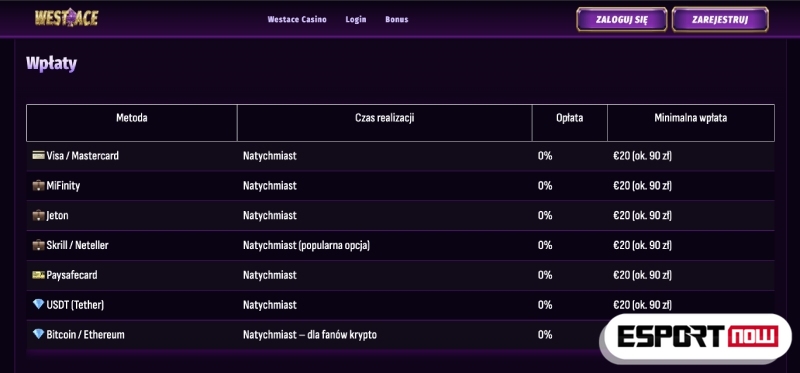Select 'Natychmiast — dla fanów krypto' text
Screen dimensions: 800x373
(x=310, y=335)
